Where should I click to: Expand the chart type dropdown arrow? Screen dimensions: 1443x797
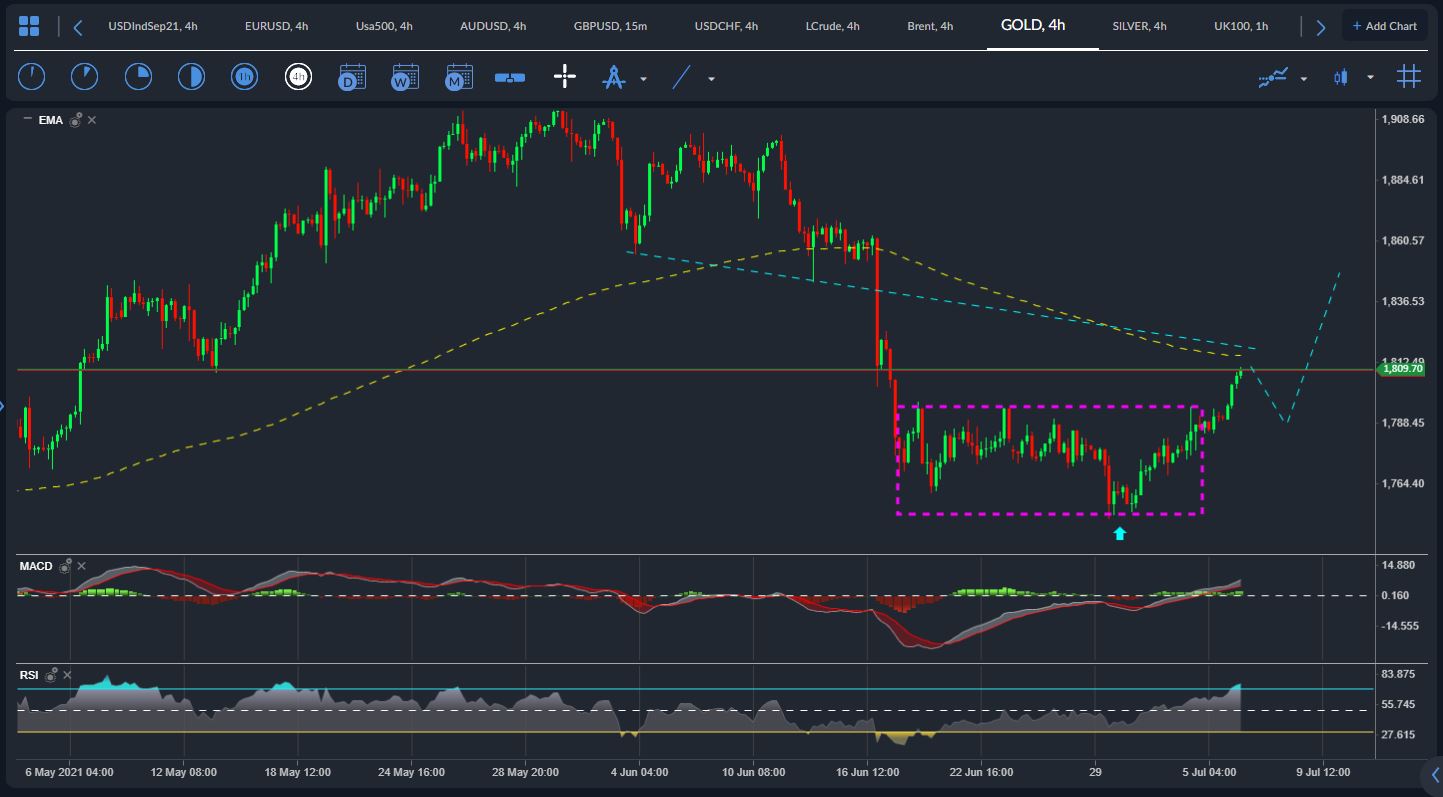[1370, 78]
